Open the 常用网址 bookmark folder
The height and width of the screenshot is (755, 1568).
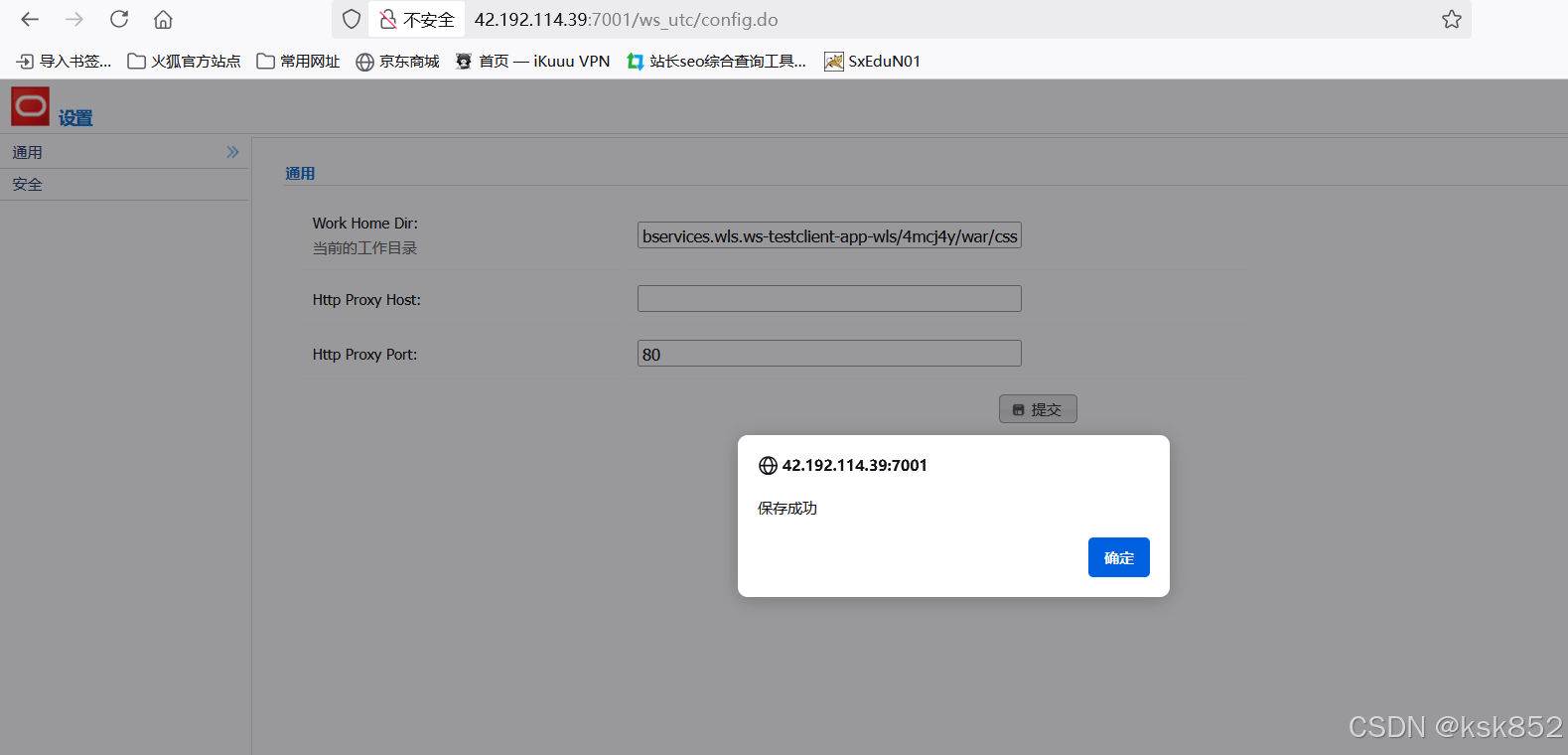click(x=298, y=62)
